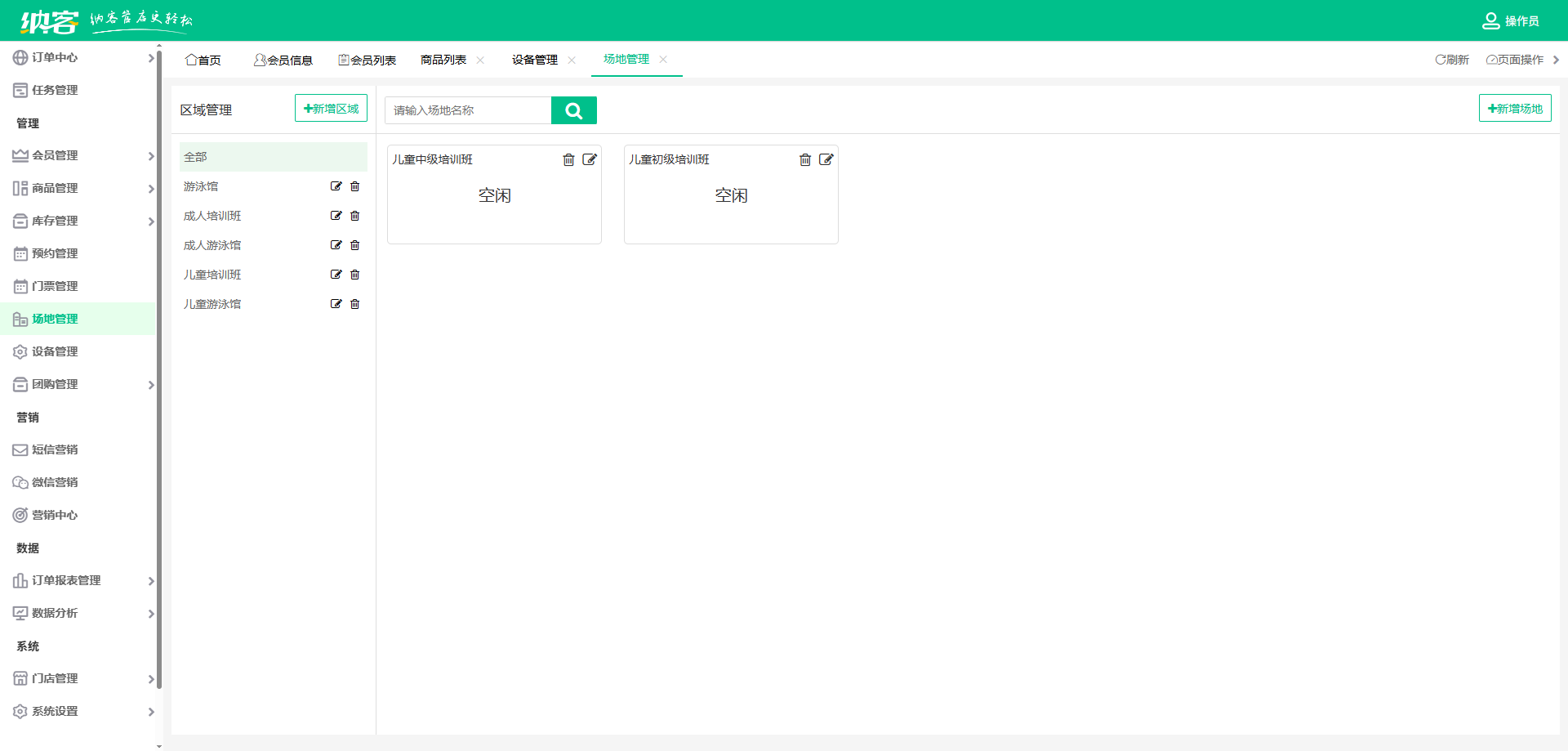
Task: Edit the 儿童培训班 area entry
Action: tap(336, 275)
